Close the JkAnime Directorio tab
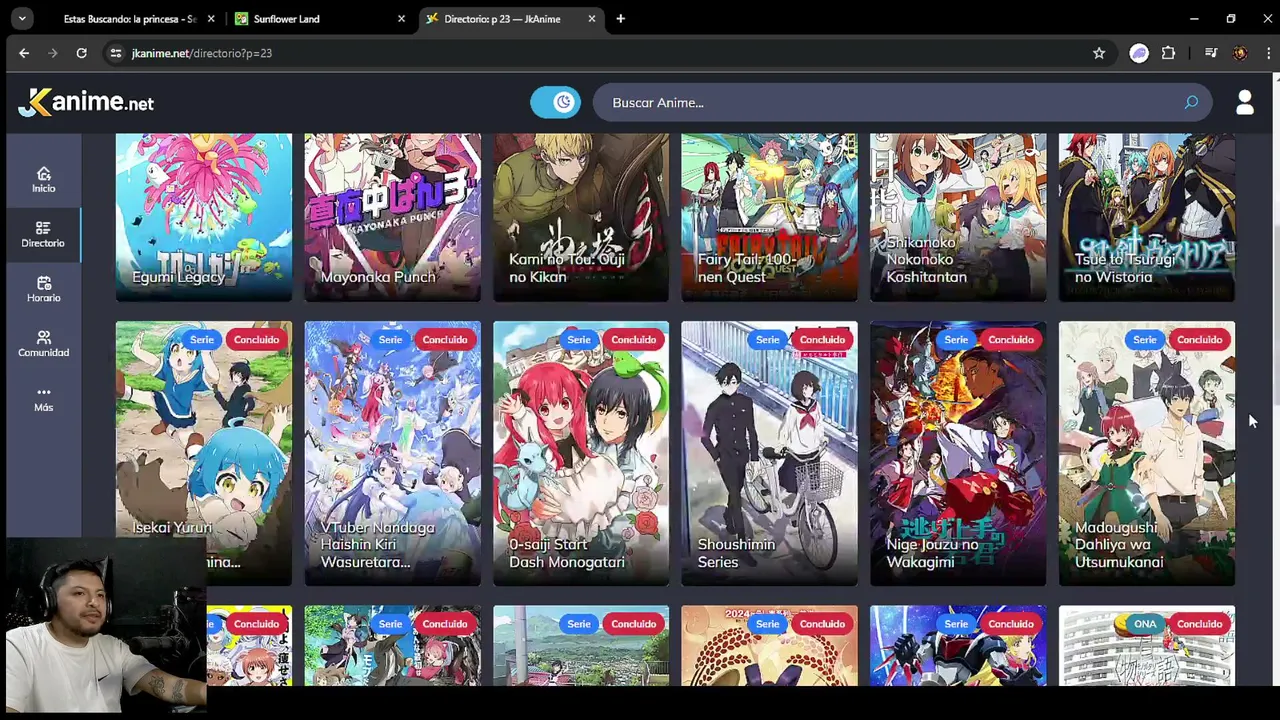Viewport: 1280px width, 720px height. pyautogui.click(x=591, y=18)
